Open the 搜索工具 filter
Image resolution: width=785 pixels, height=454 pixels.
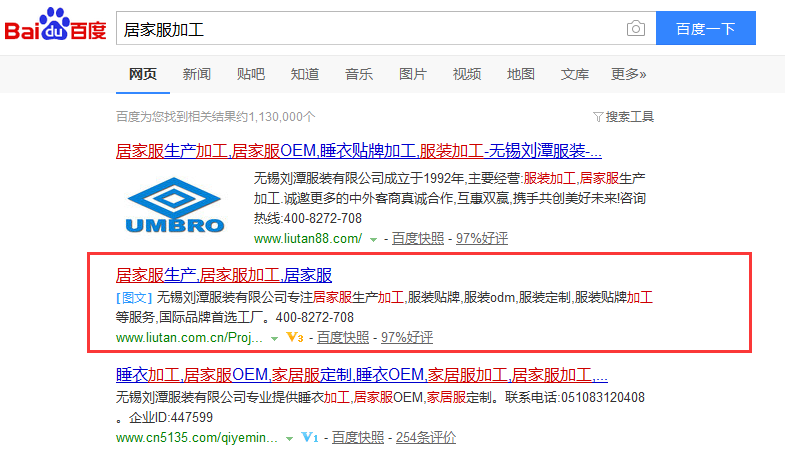pyautogui.click(x=624, y=117)
